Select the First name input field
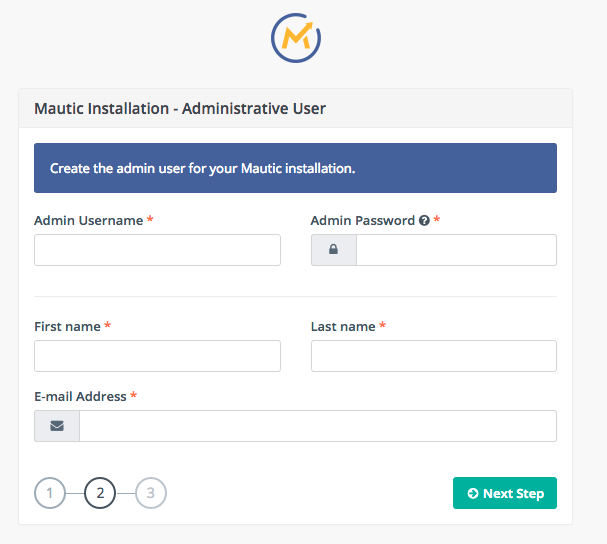 pos(157,356)
